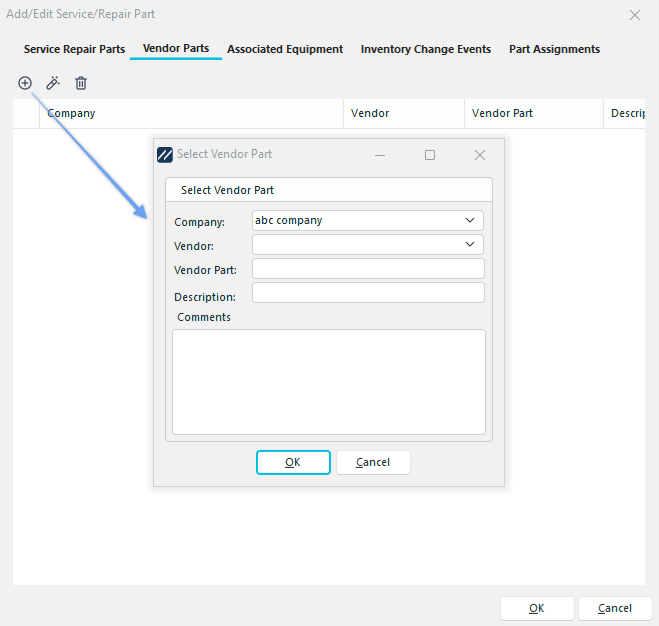Viewport: 659px width, 626px height.
Task: Switch to the Associated Equipment tab
Action: pyautogui.click(x=285, y=49)
